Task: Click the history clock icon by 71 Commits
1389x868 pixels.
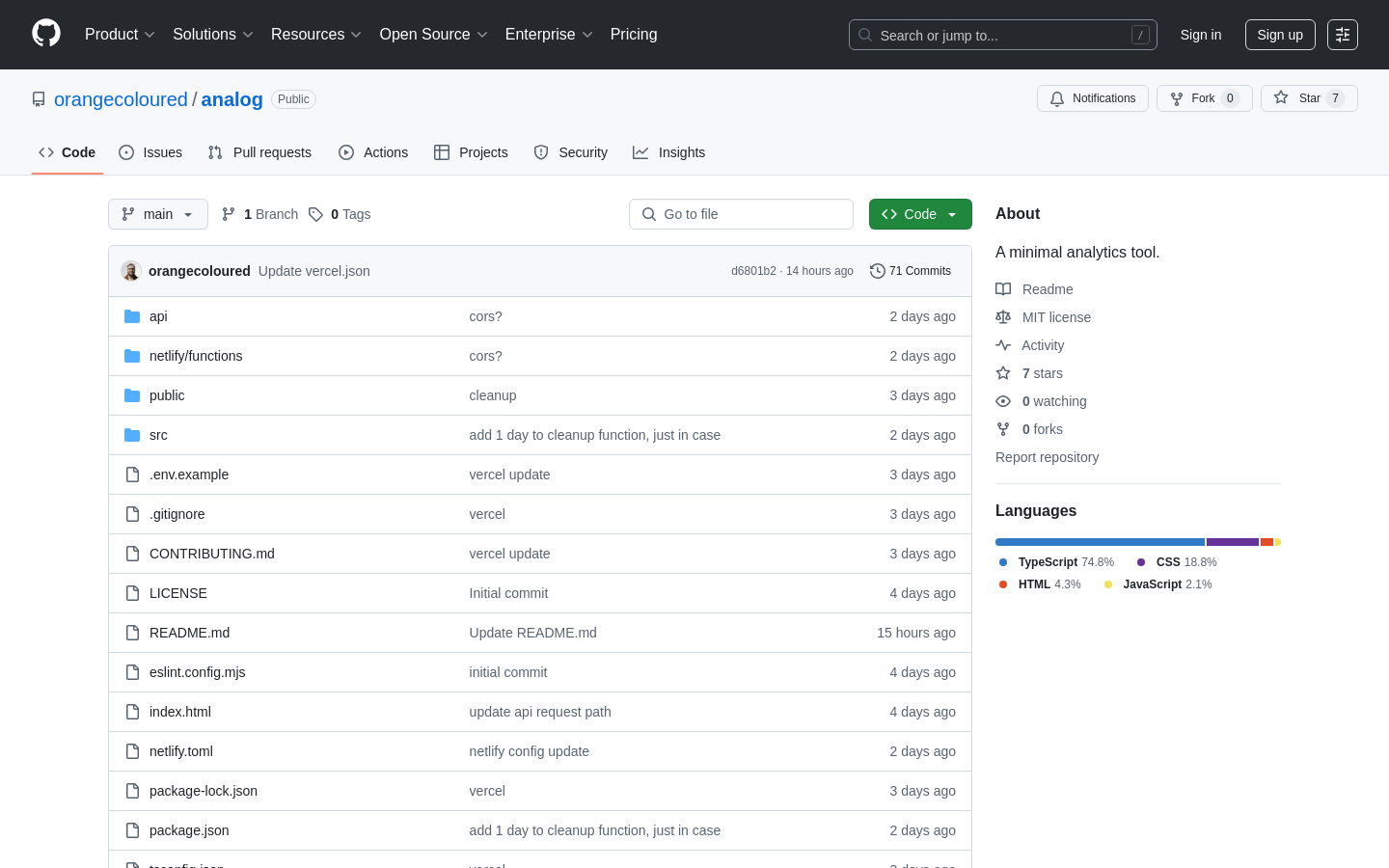Action: [x=878, y=271]
